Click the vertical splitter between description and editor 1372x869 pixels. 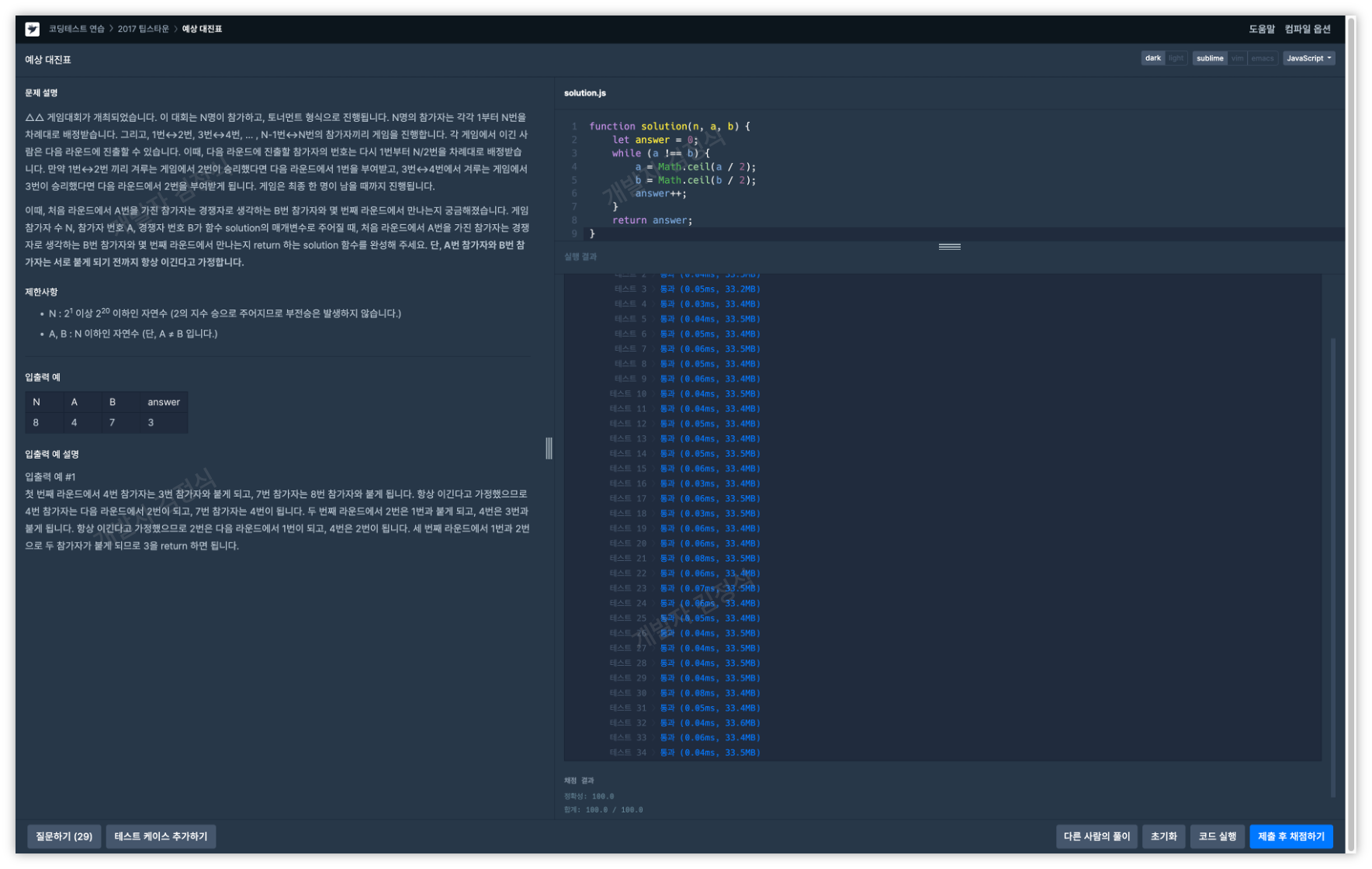pos(549,448)
